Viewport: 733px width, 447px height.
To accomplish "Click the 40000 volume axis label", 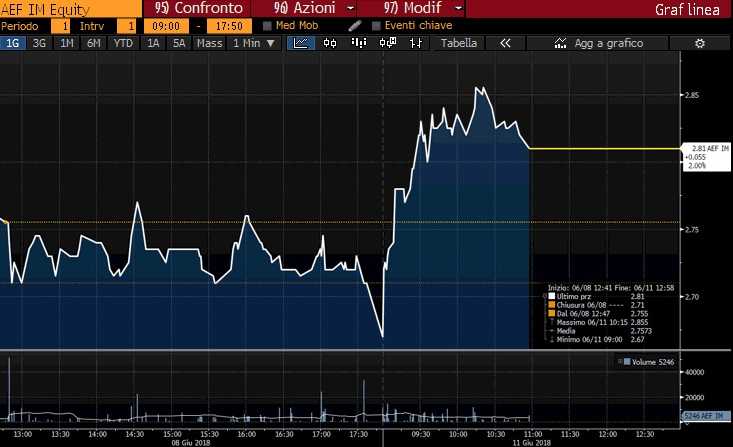I will (694, 372).
